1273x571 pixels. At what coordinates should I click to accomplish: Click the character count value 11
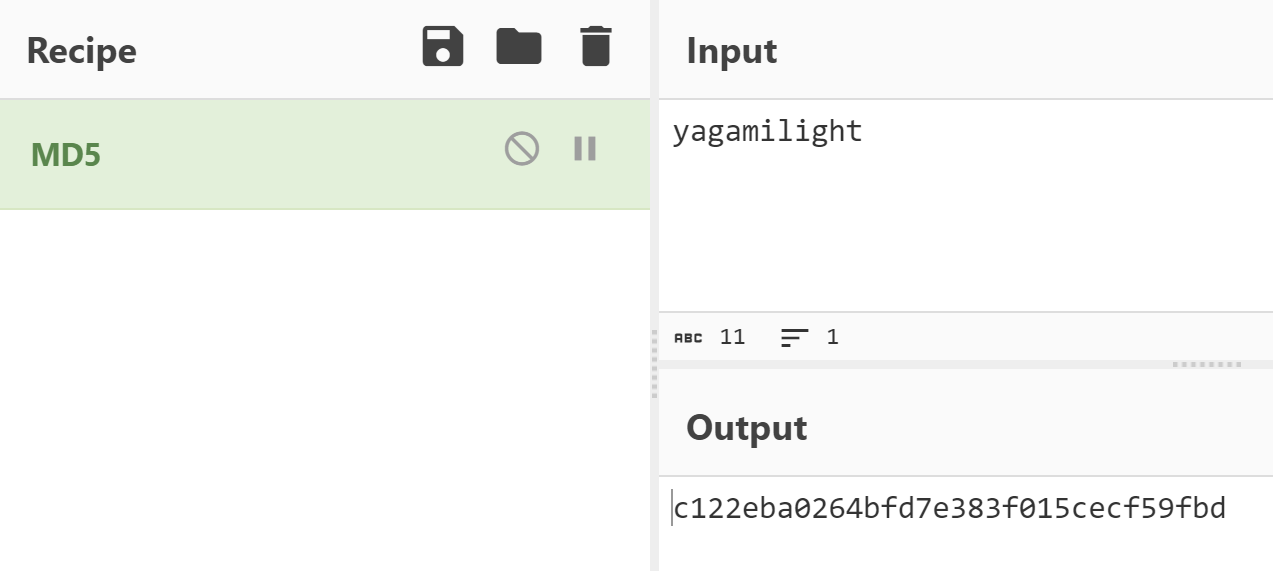[x=733, y=337]
